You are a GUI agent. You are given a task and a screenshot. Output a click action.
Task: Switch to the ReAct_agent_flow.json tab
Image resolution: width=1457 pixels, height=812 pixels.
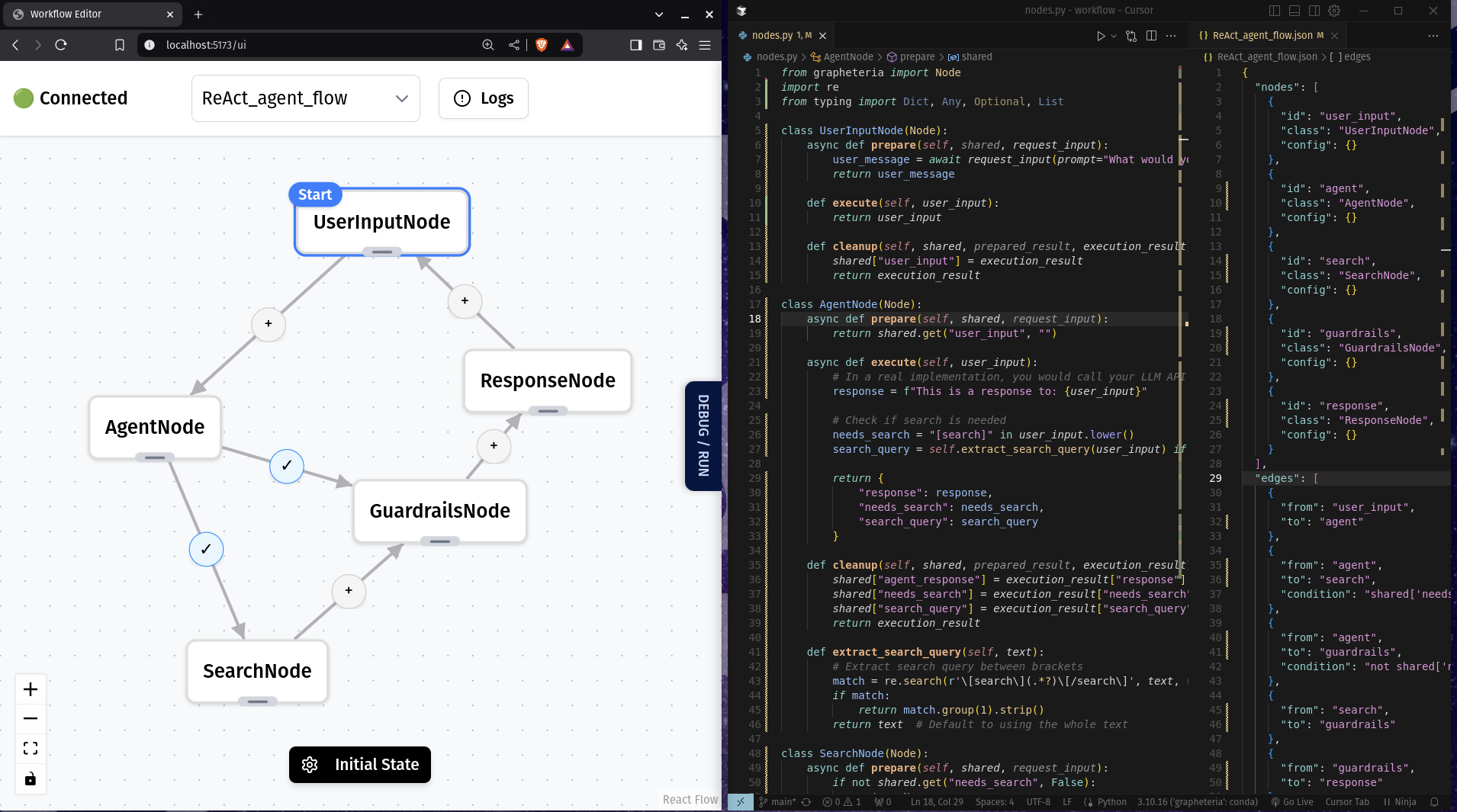[1264, 35]
